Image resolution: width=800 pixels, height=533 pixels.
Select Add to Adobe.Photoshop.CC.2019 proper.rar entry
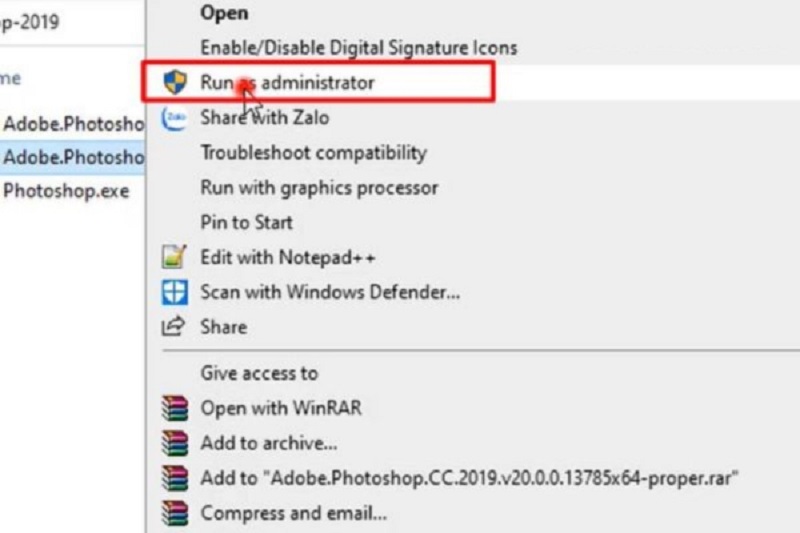click(x=469, y=478)
